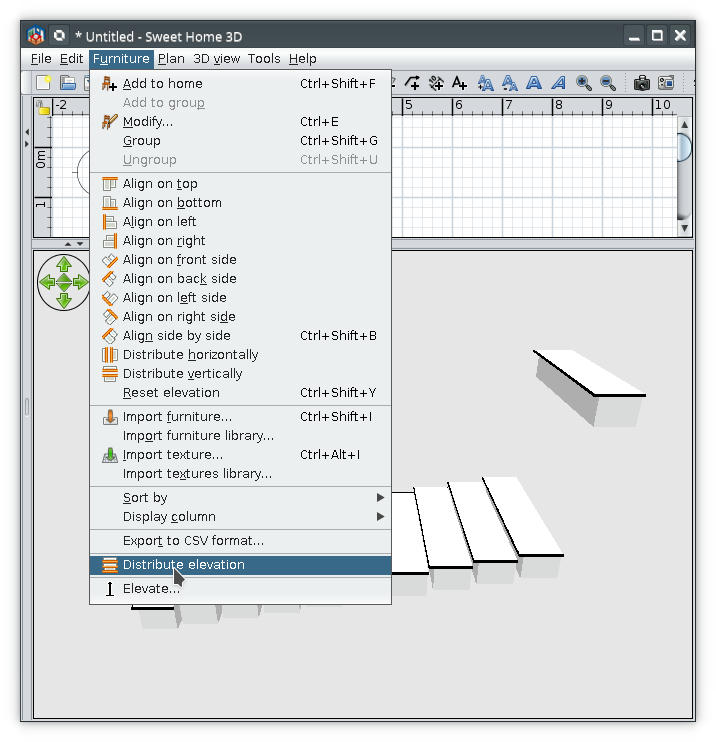Viewport: 716px width, 742px height.
Task: Choose Import textures library...
Action: pos(240,473)
